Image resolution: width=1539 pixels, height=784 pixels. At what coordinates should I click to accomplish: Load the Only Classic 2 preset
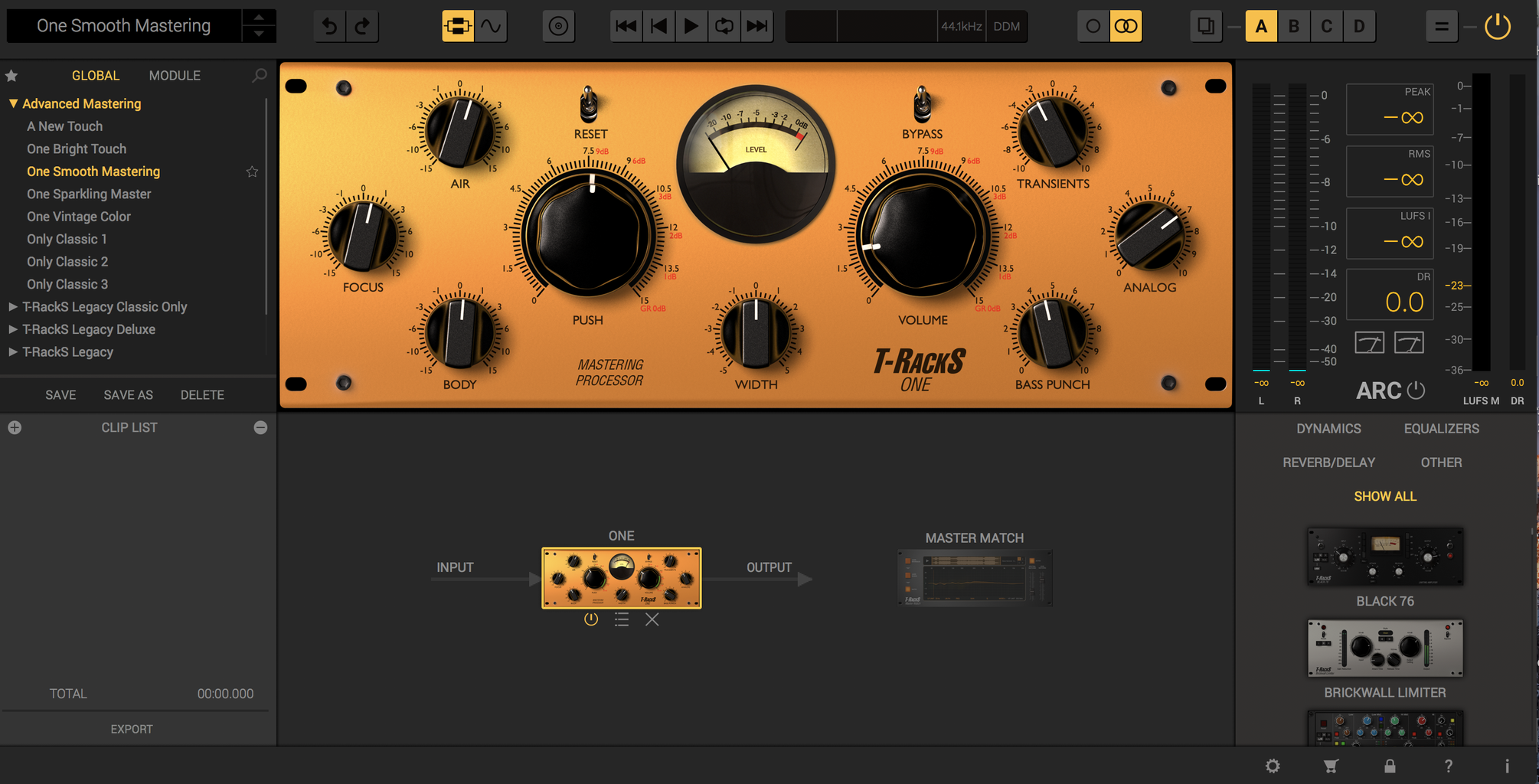pyautogui.click(x=67, y=262)
